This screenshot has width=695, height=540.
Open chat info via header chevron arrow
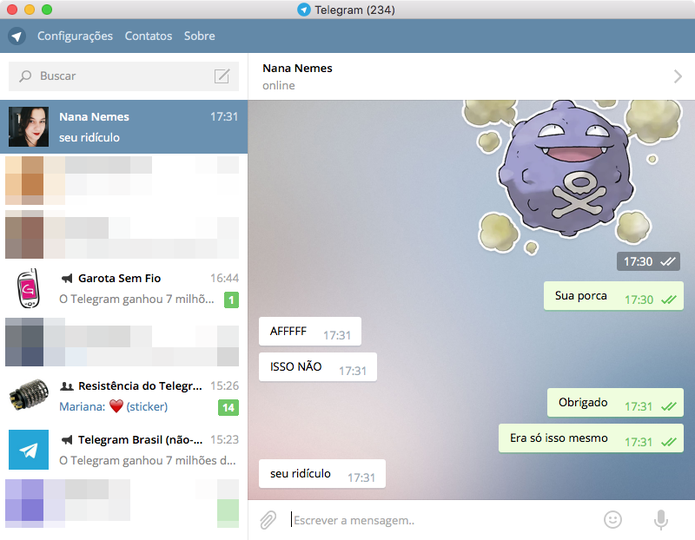tap(678, 77)
